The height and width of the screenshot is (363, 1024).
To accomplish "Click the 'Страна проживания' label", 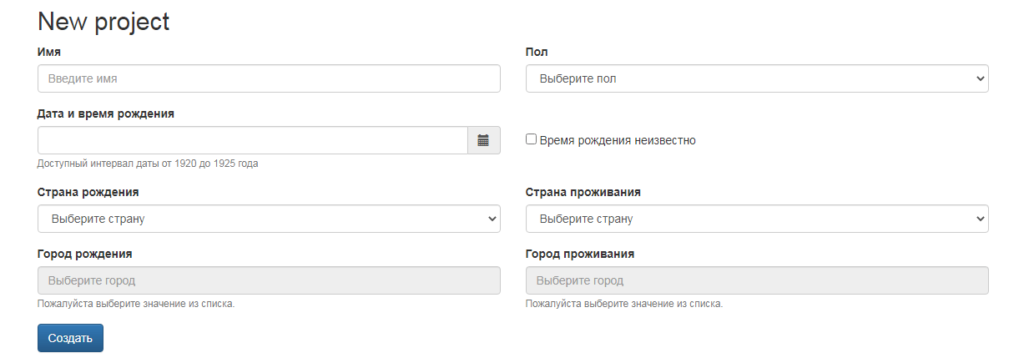I will pyautogui.click(x=583, y=193).
